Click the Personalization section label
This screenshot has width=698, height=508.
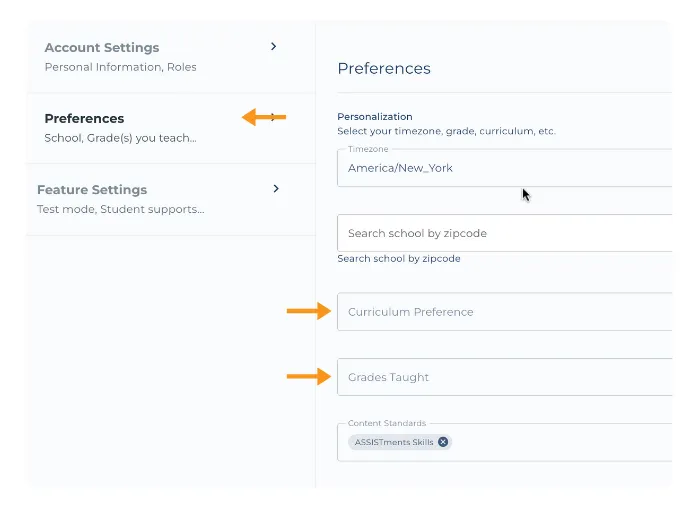pos(375,117)
